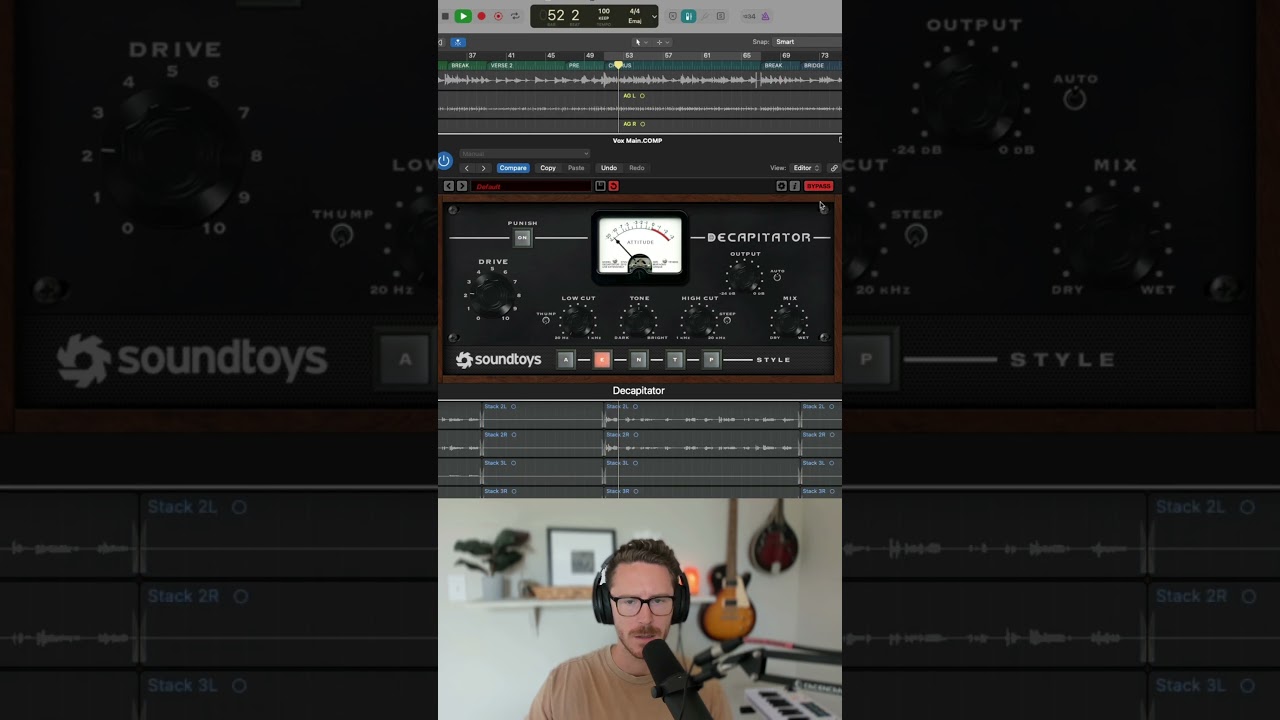
Task: Open the secondary marquee tool menu
Action: [660, 42]
